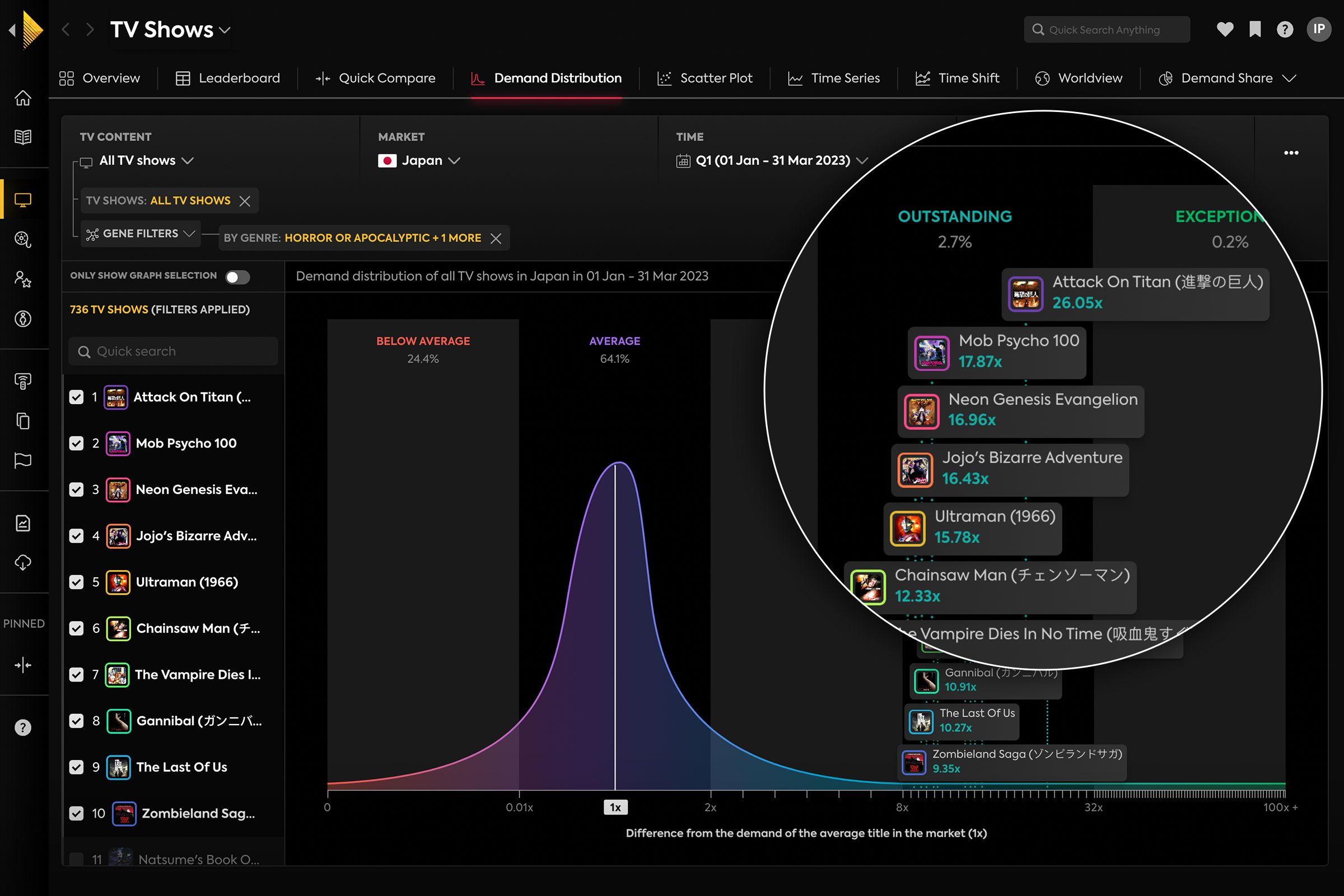
Task: Check the Natsume's Book checkbox
Action: coord(77,860)
